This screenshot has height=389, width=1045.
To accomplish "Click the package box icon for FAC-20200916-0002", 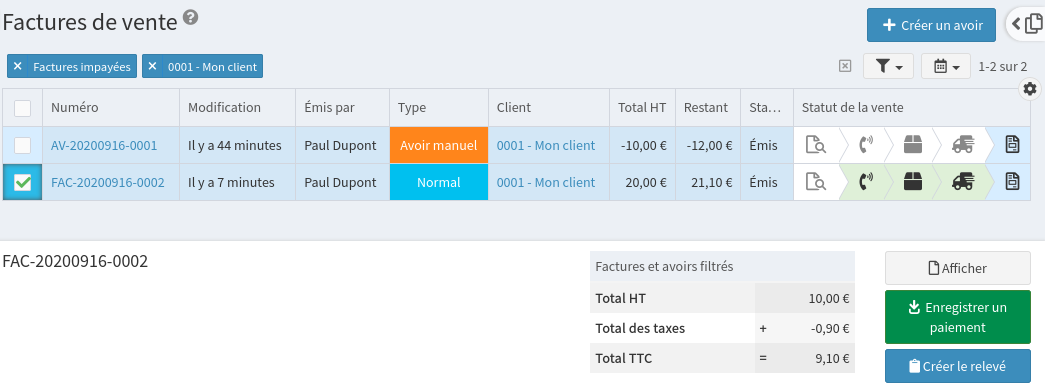I will (x=912, y=182).
